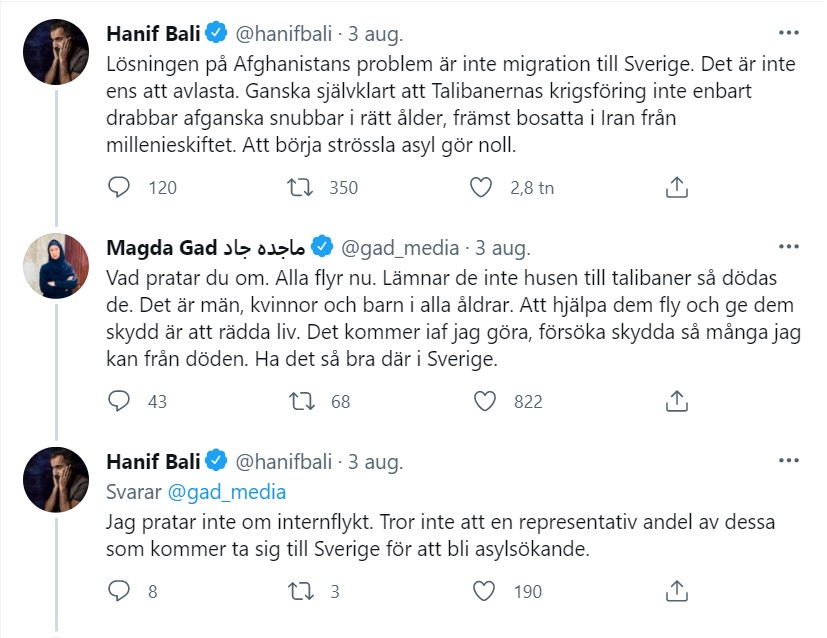Image resolution: width=827 pixels, height=638 pixels.
Task: Open the reply box for Hanif Bali's first tweet
Action: (x=119, y=187)
